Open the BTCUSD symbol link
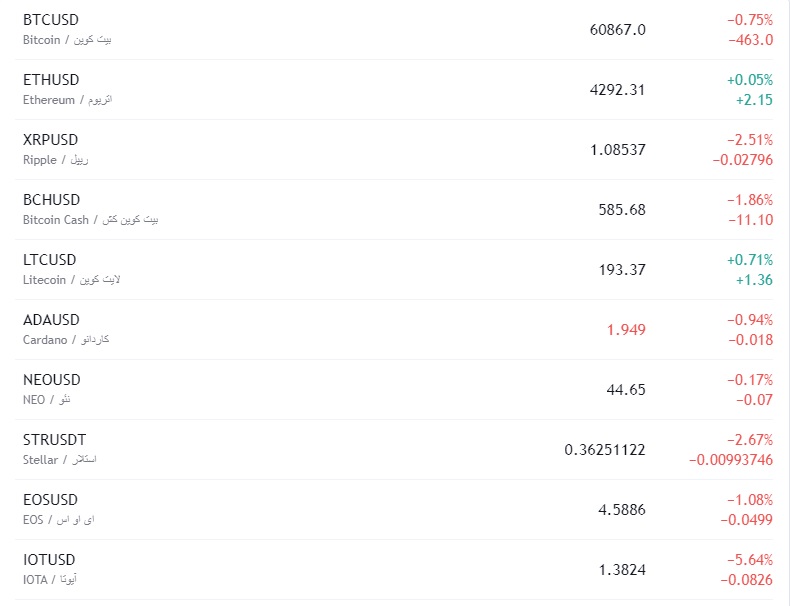 point(51,20)
